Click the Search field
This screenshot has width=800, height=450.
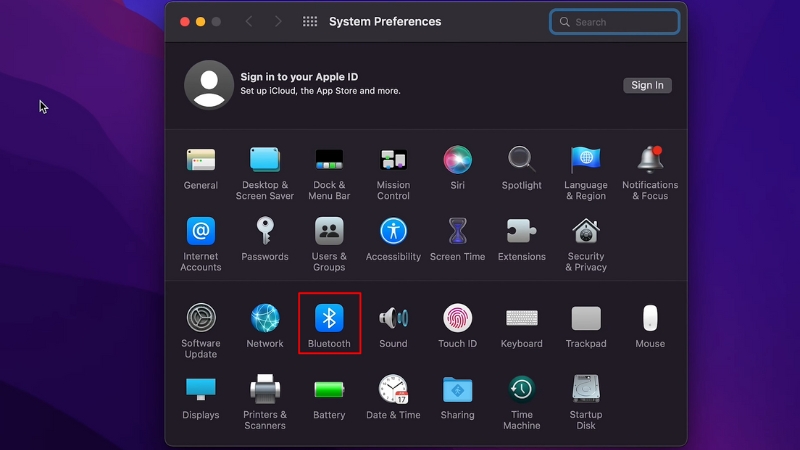coord(615,22)
